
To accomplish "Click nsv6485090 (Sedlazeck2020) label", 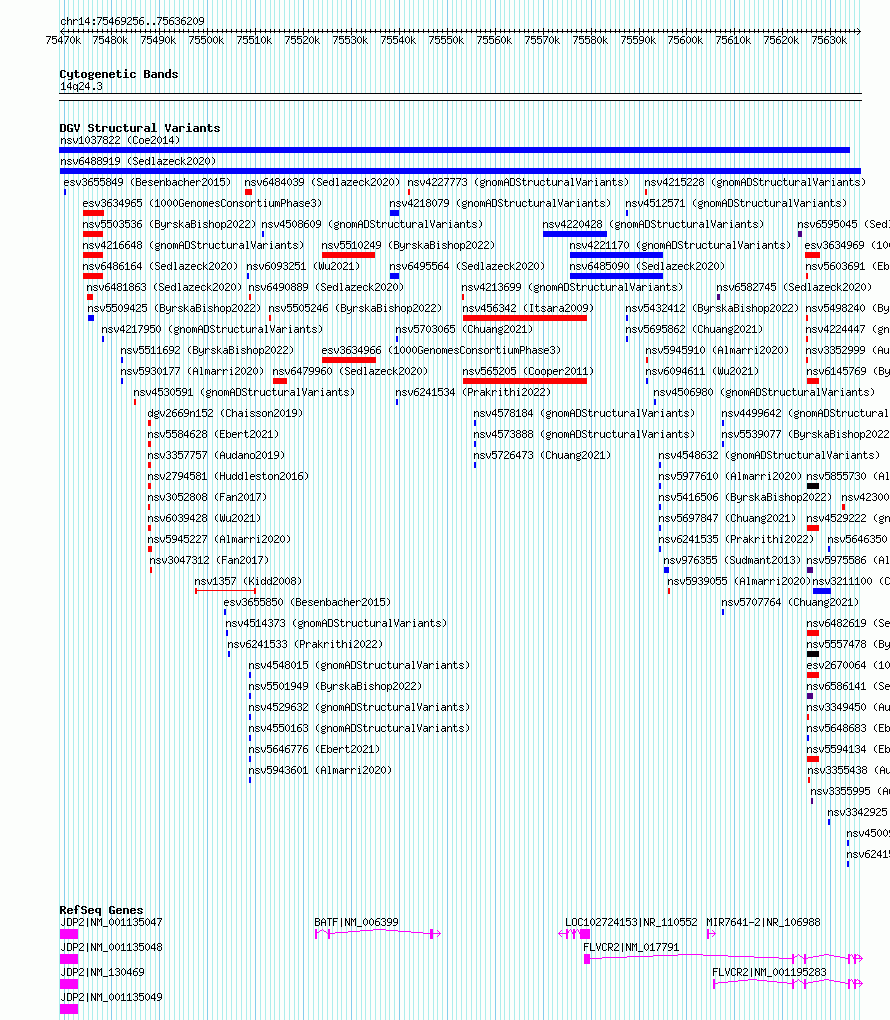I will pos(647,266).
